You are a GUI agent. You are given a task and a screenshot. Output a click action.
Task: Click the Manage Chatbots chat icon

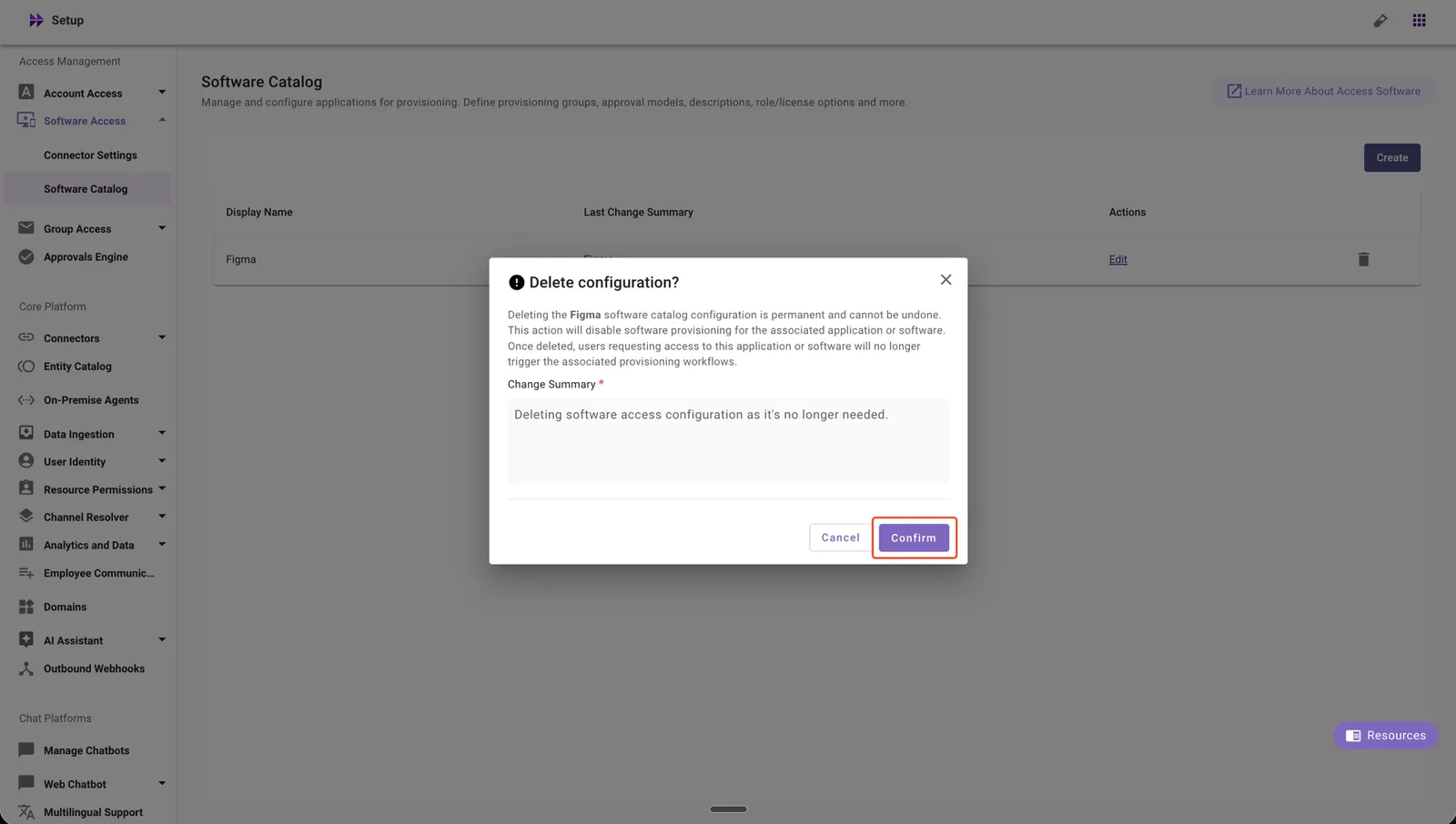pos(26,750)
